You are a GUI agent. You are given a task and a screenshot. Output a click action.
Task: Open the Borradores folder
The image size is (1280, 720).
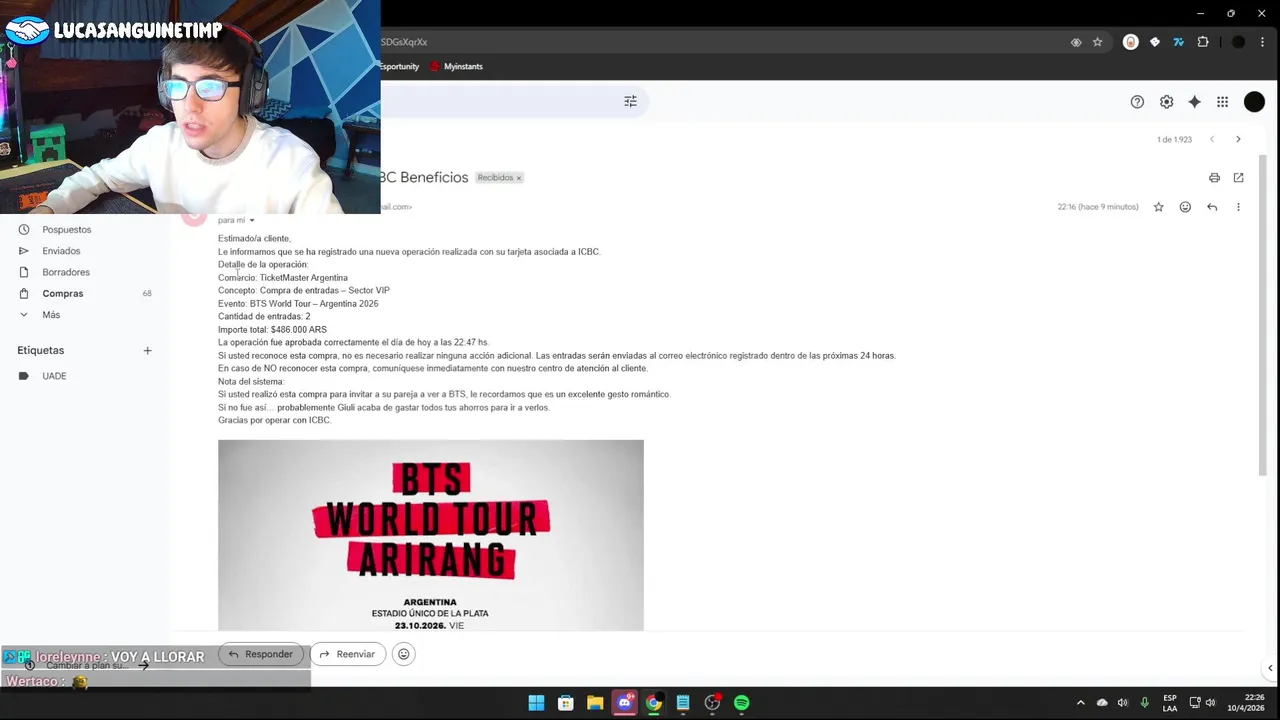coord(66,272)
